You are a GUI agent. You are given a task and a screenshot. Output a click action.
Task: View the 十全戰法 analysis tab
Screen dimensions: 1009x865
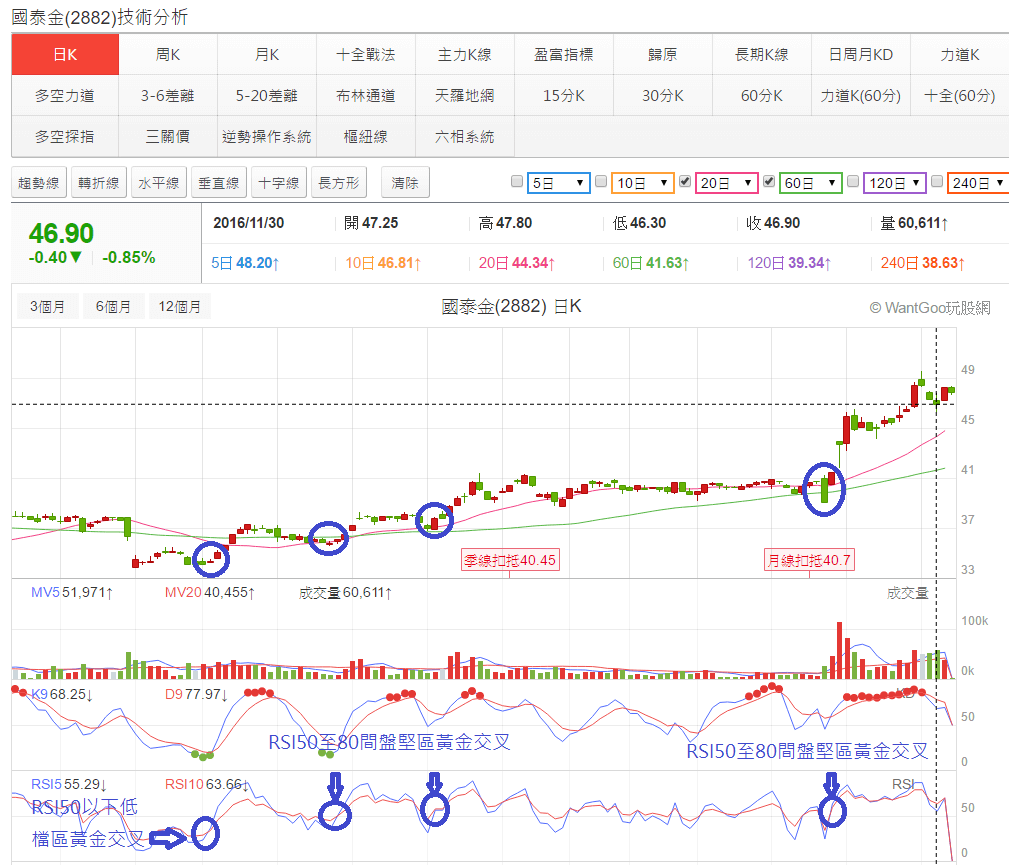coord(364,55)
